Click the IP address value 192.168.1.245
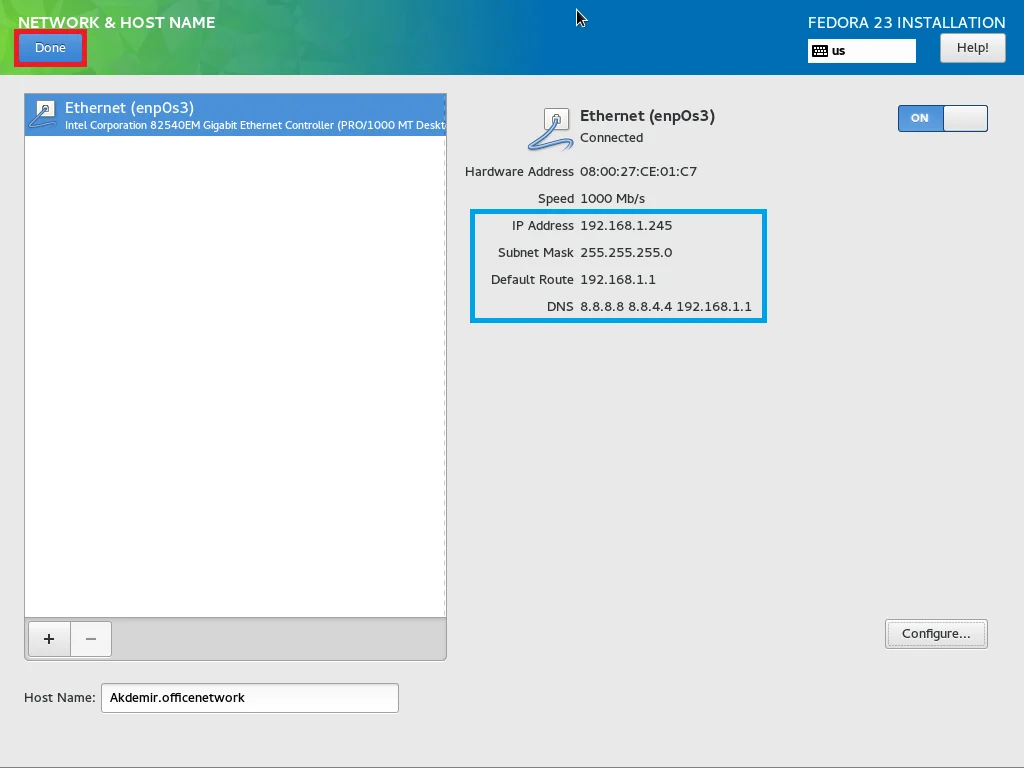 pyautogui.click(x=626, y=226)
